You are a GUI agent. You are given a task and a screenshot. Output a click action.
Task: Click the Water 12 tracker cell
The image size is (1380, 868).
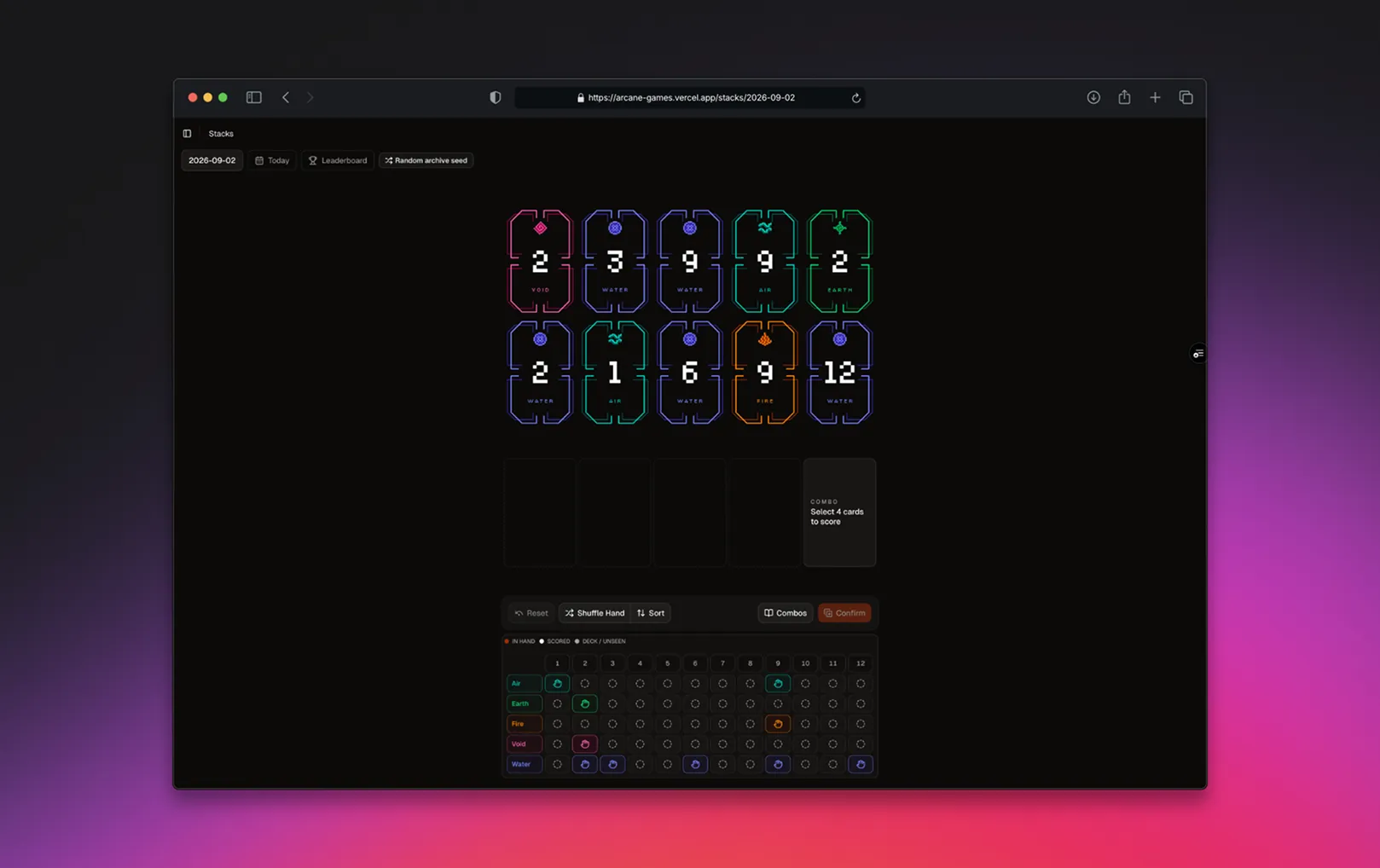click(x=861, y=765)
